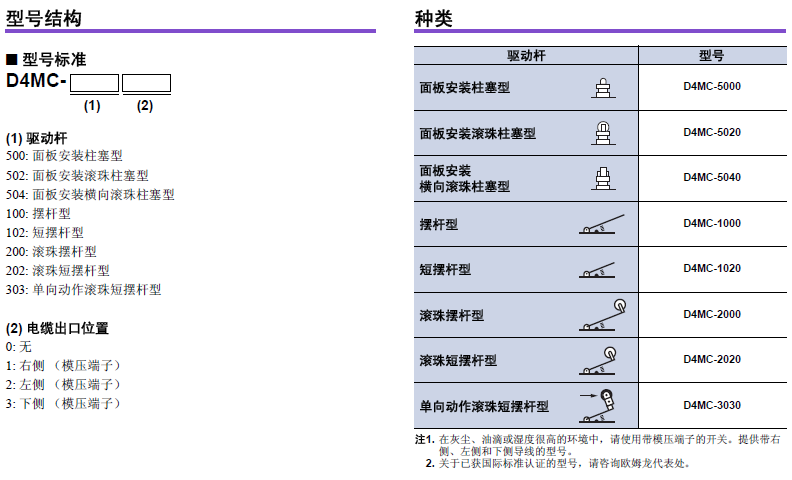
Task: Click the second model code box (2)
Action: [145, 83]
